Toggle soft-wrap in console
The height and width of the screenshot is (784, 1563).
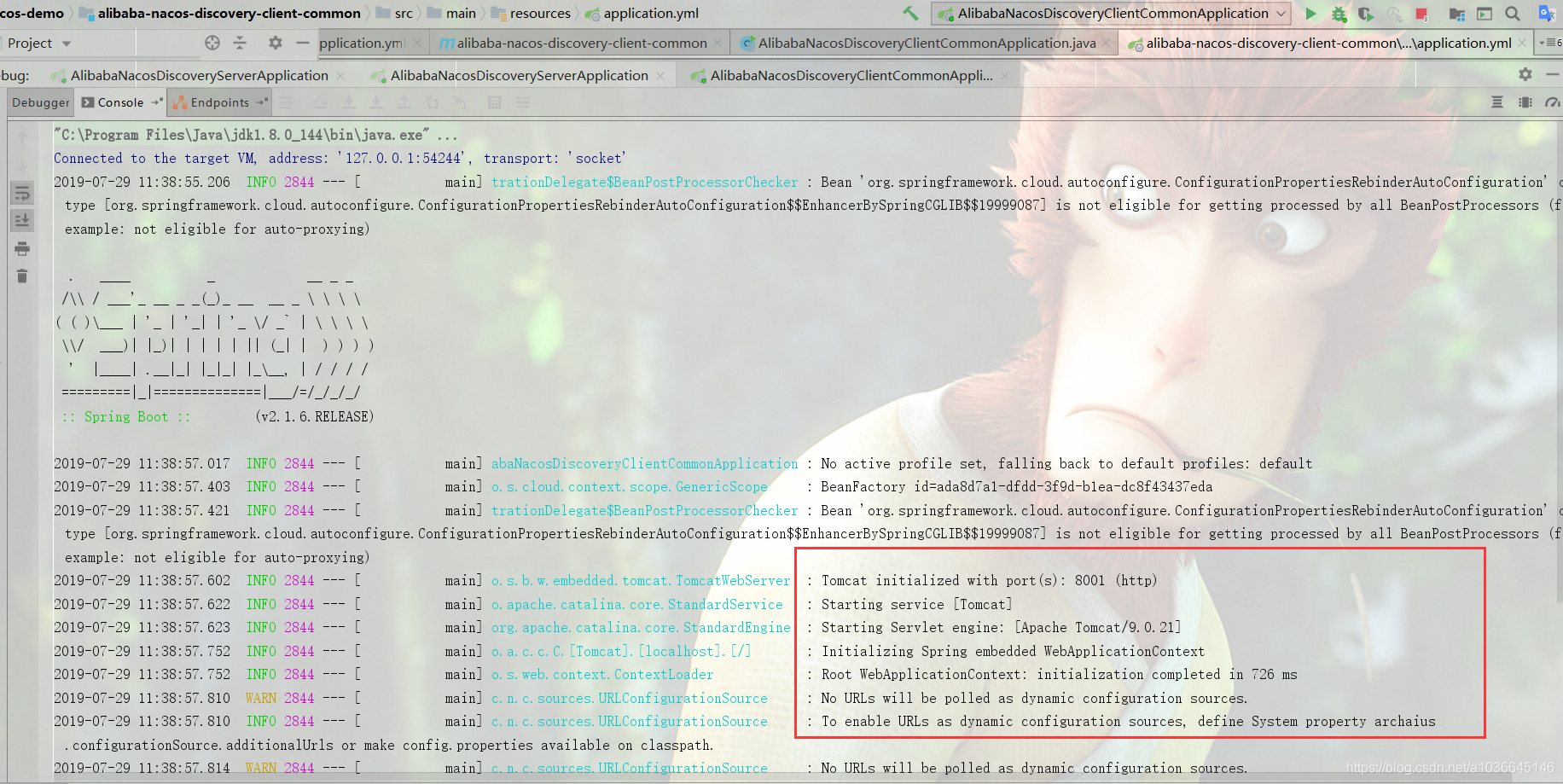(22, 193)
